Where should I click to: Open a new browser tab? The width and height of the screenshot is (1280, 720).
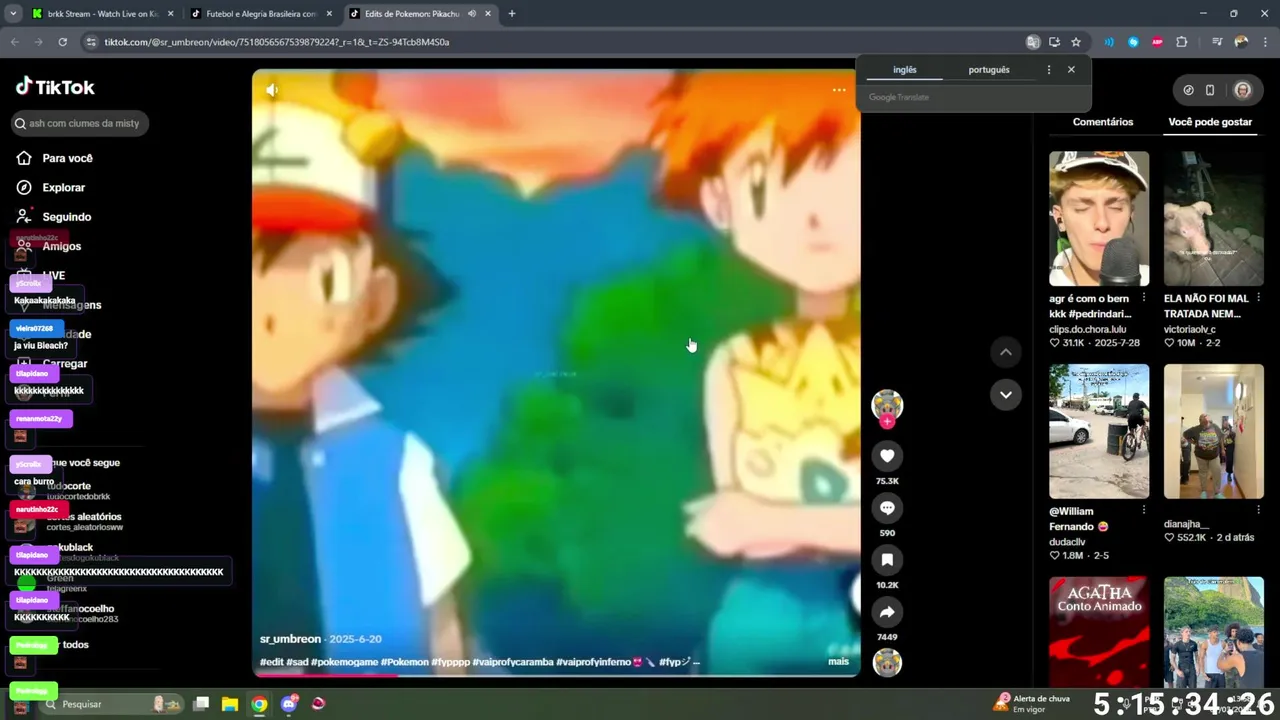(512, 14)
